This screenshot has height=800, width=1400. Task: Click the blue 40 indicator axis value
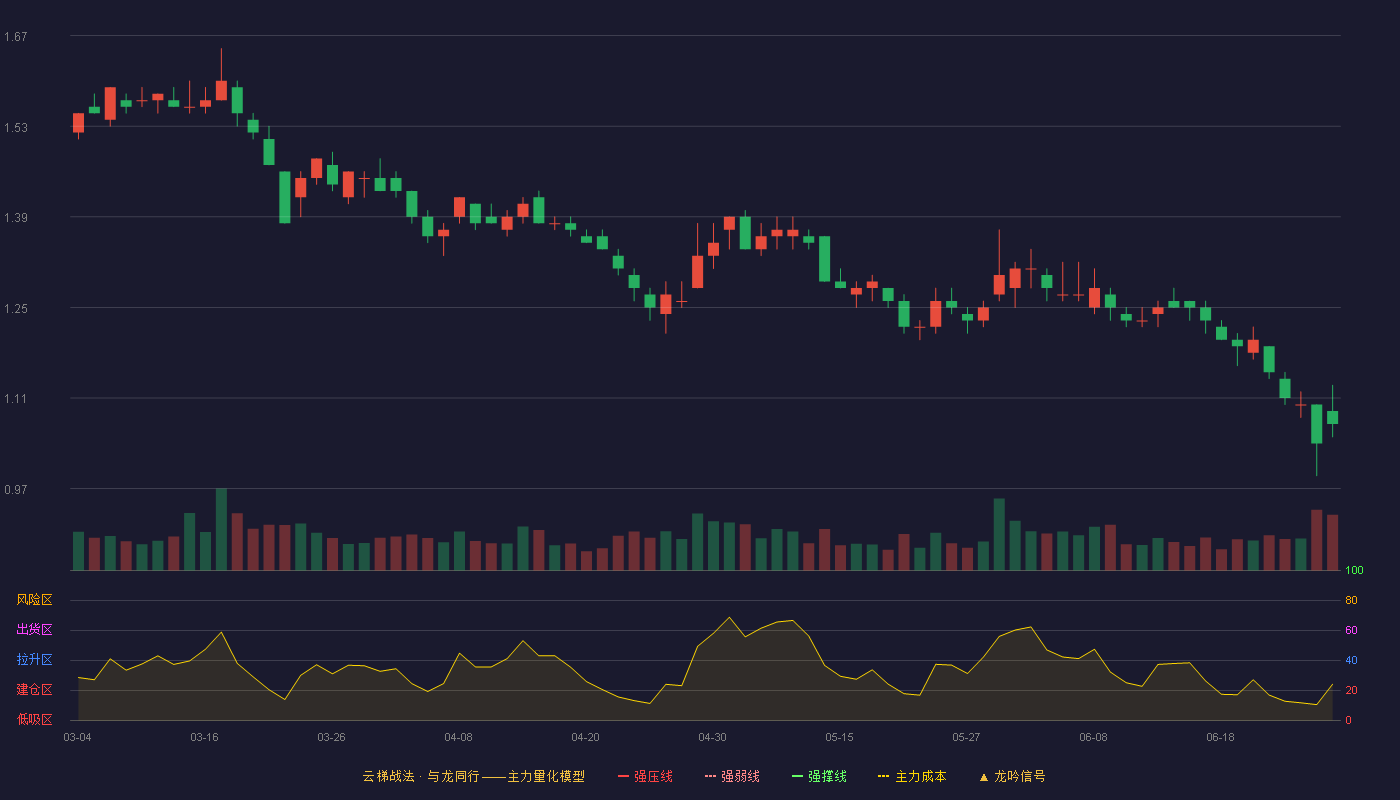pyautogui.click(x=1351, y=660)
